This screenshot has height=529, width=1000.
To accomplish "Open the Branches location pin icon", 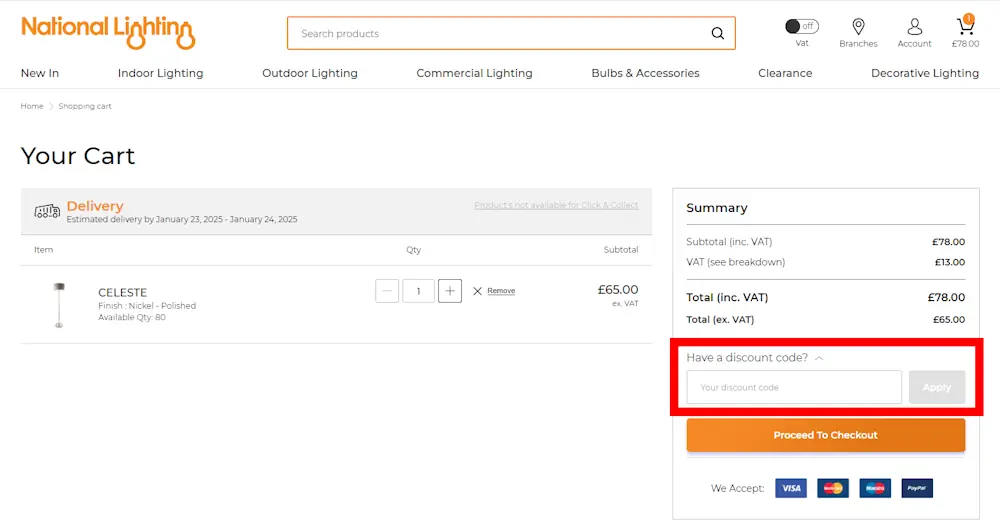I will point(858,26).
